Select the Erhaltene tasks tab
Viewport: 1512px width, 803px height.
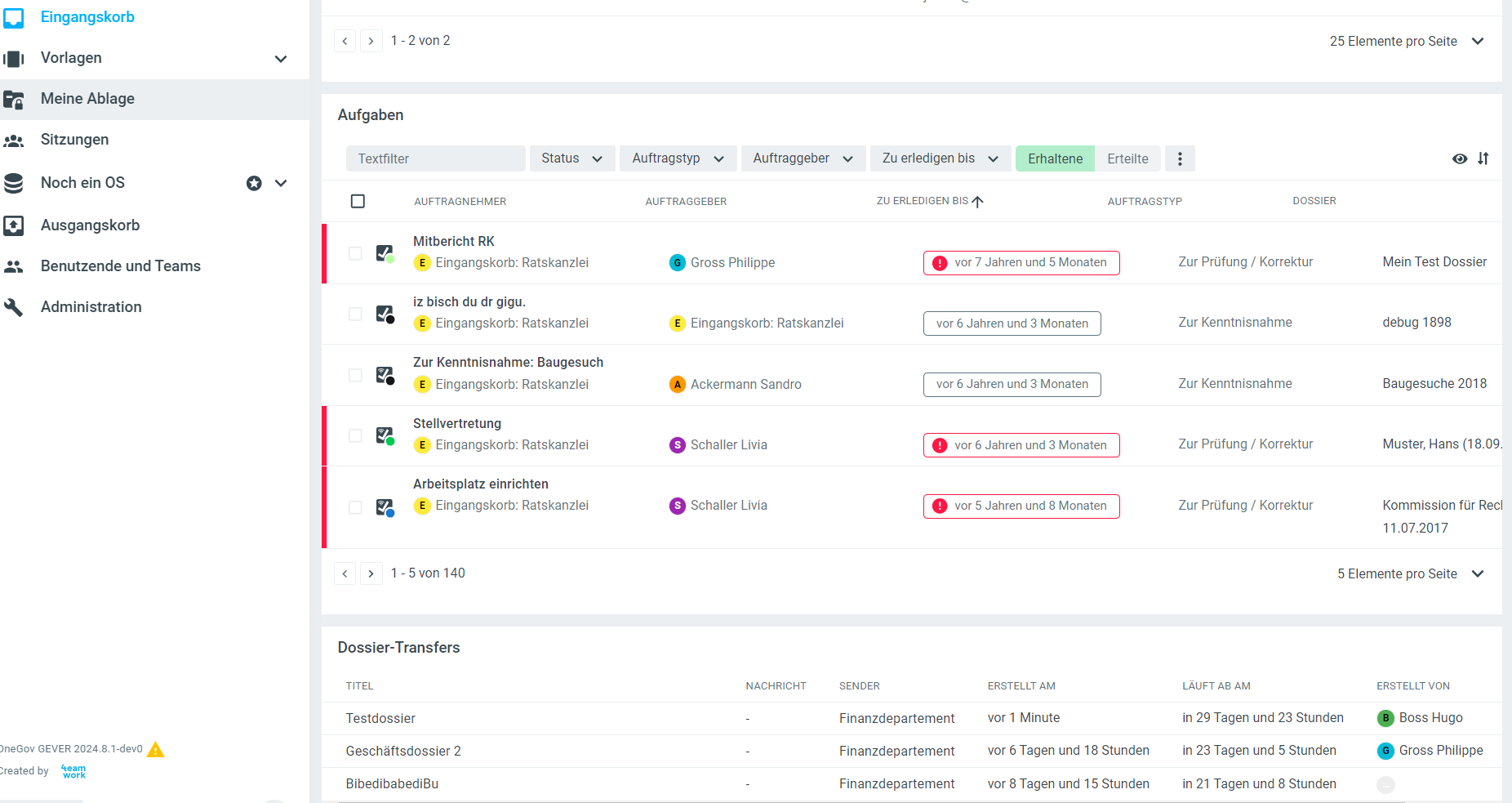click(1055, 158)
